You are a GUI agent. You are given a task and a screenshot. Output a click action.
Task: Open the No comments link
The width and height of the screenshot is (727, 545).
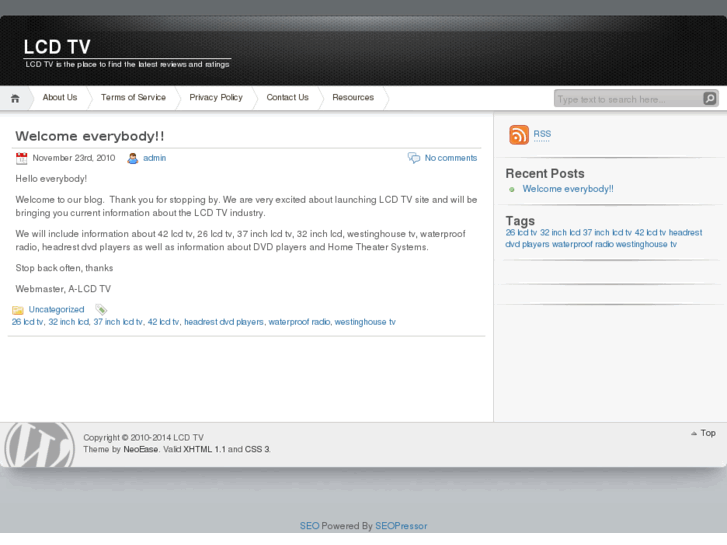coord(451,158)
